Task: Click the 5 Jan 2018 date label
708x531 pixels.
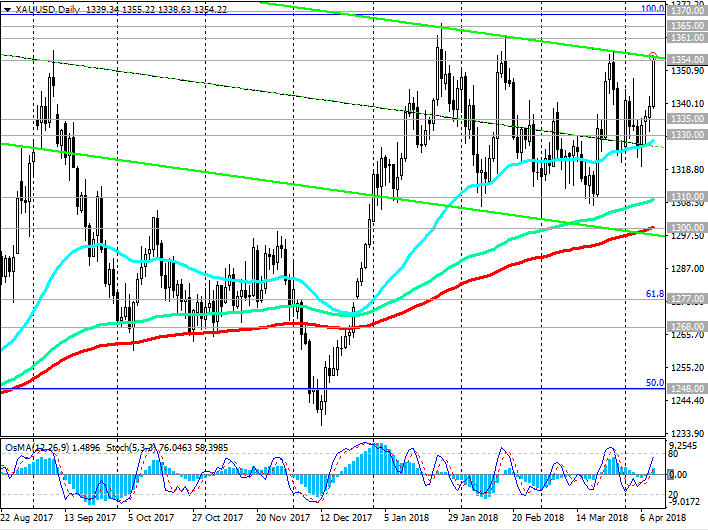Action: [x=407, y=517]
